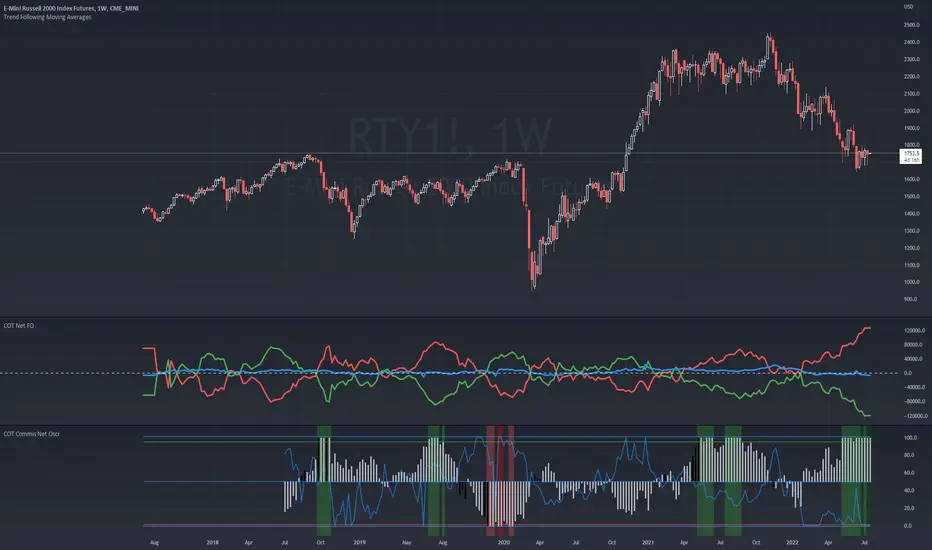
Task: Click the 1400.0 price axis label
Action: pyautogui.click(x=911, y=213)
